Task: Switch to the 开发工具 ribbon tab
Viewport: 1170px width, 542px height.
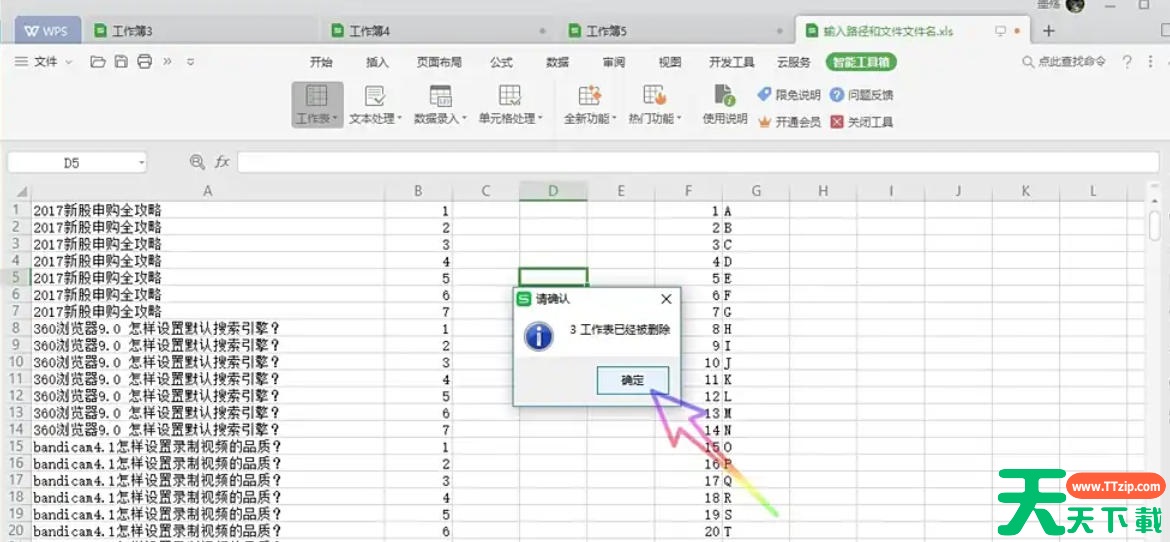Action: (732, 63)
